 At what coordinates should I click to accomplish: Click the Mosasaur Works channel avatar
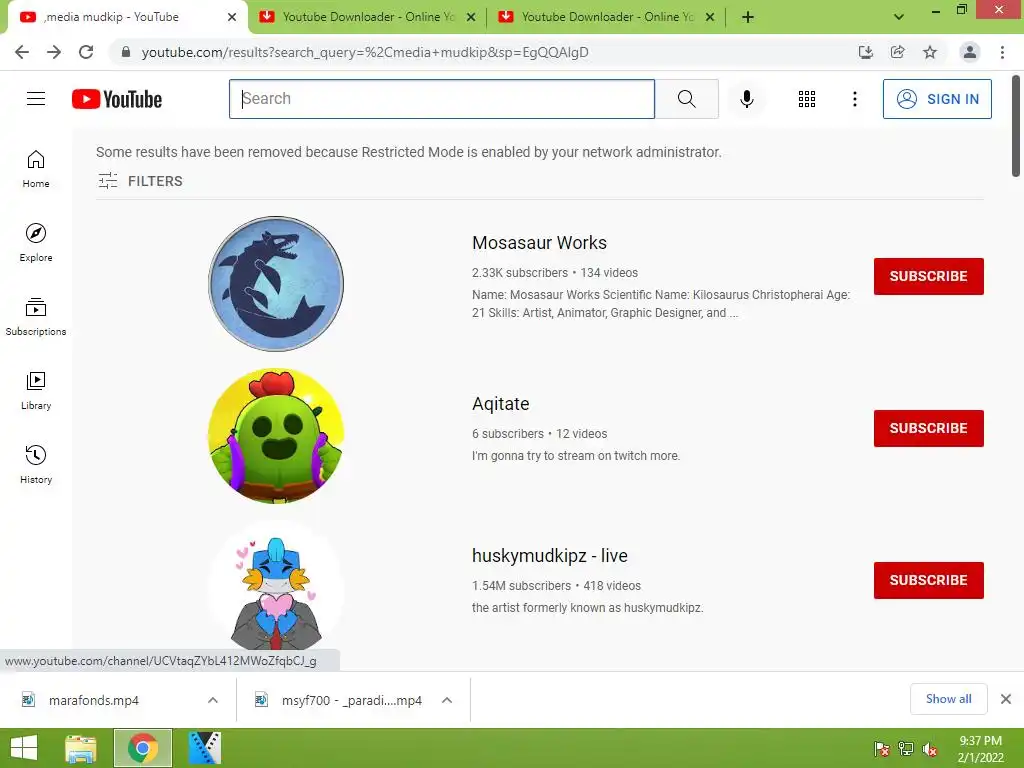coord(276,283)
